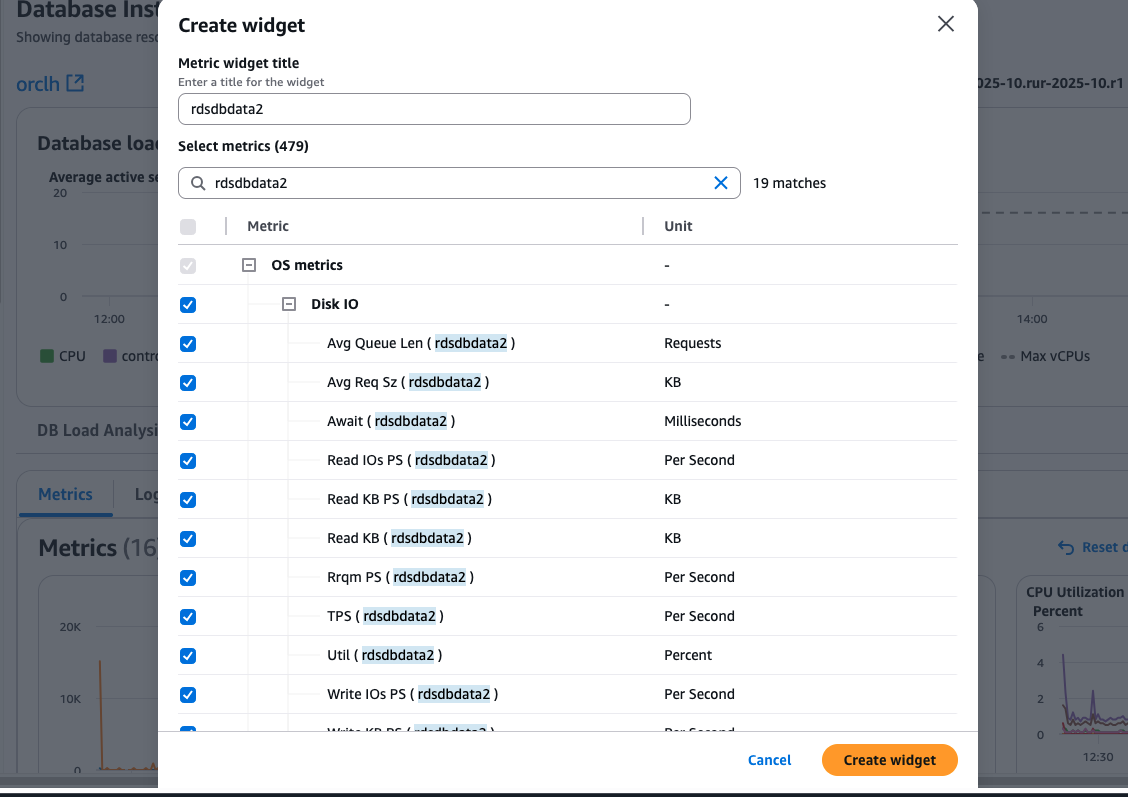This screenshot has width=1128, height=797.
Task: Toggle the select-all metrics checkbox
Action: pyautogui.click(x=188, y=227)
